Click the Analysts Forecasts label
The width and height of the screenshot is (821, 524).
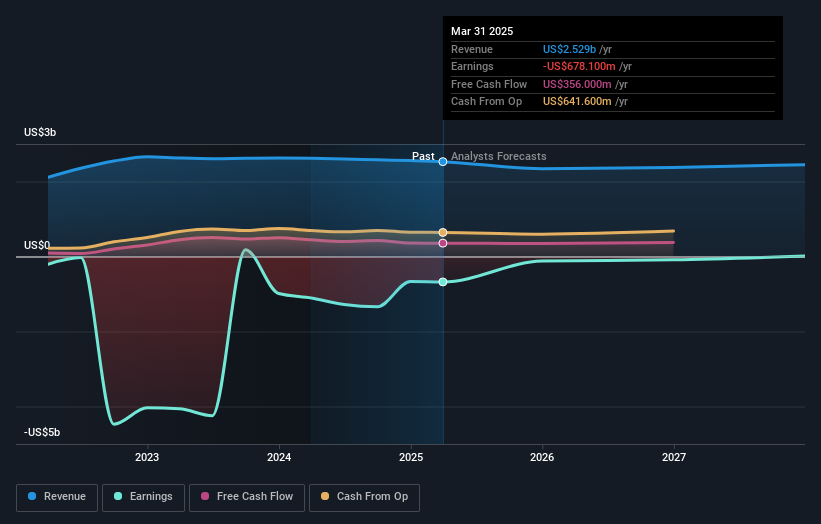click(498, 157)
